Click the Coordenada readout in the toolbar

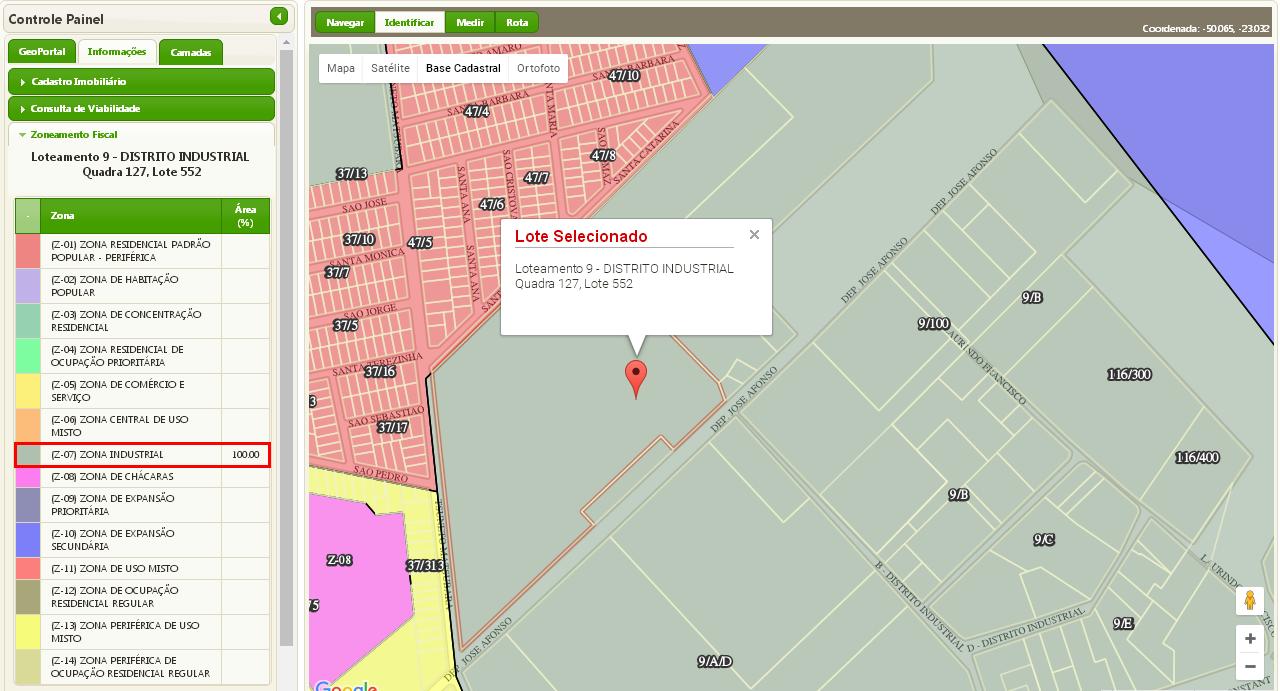point(1207,29)
